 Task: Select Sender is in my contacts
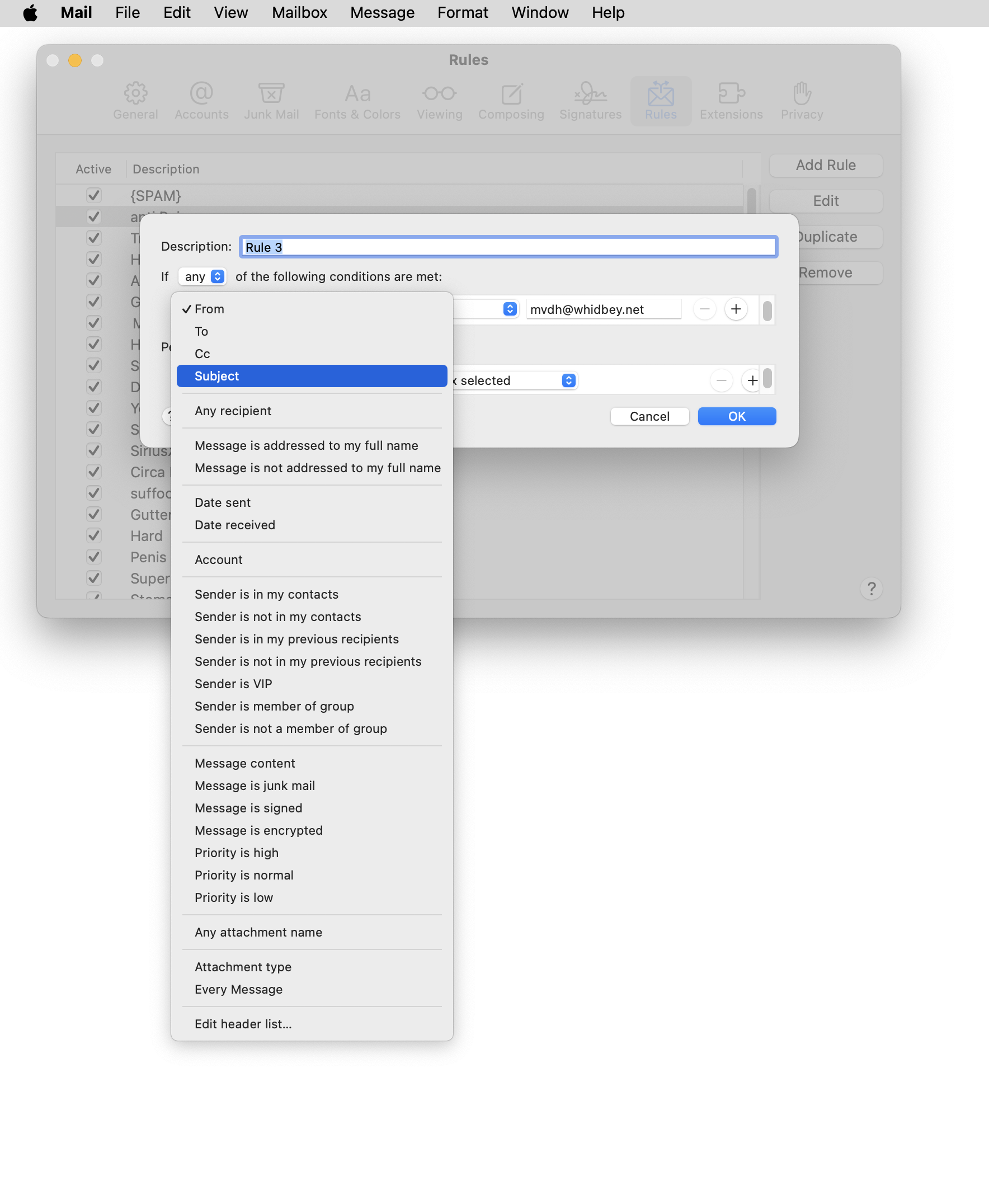click(x=312, y=594)
